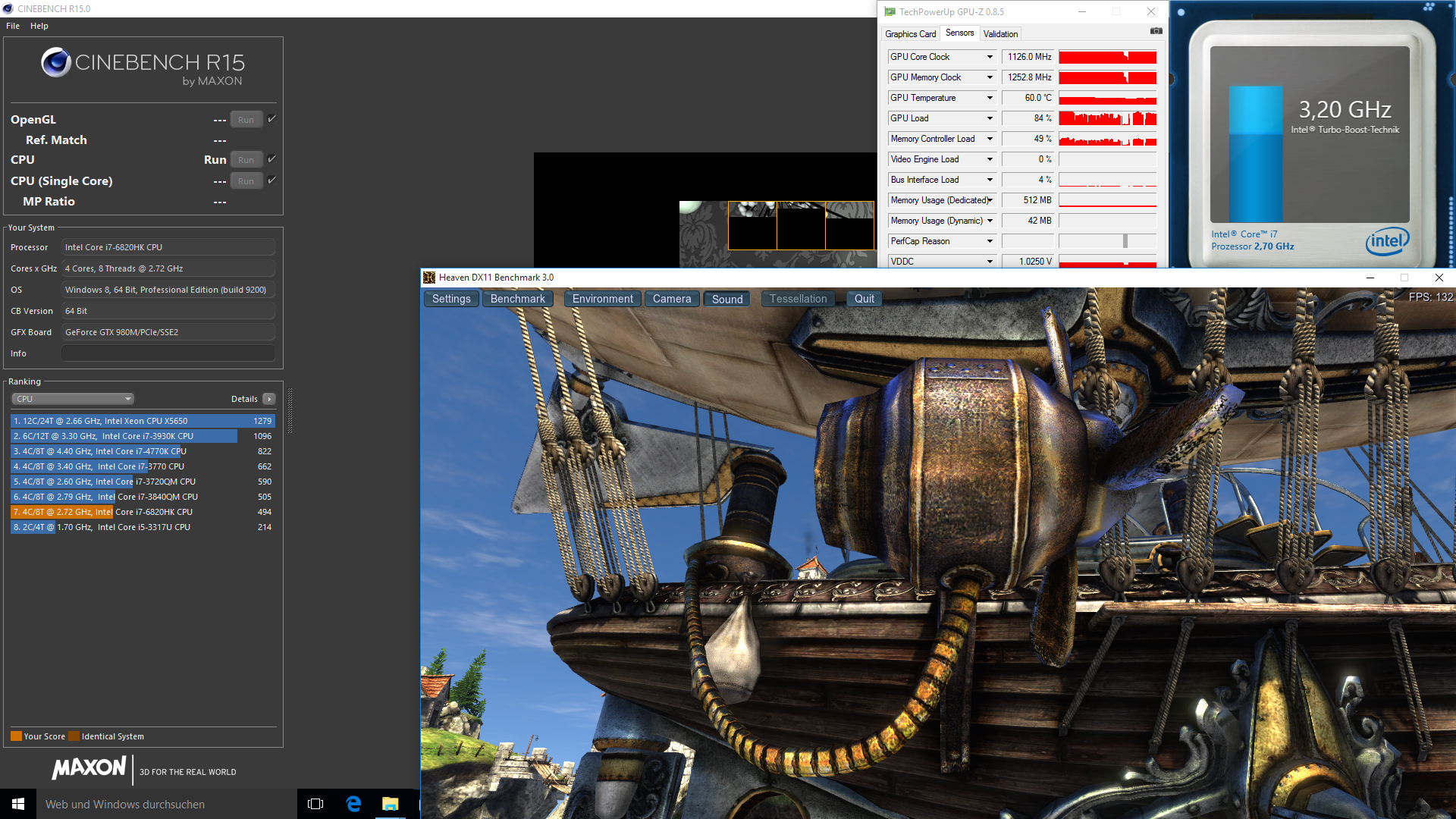Click the GPU-Z title bar icon
The image size is (1456, 819).
[890, 11]
